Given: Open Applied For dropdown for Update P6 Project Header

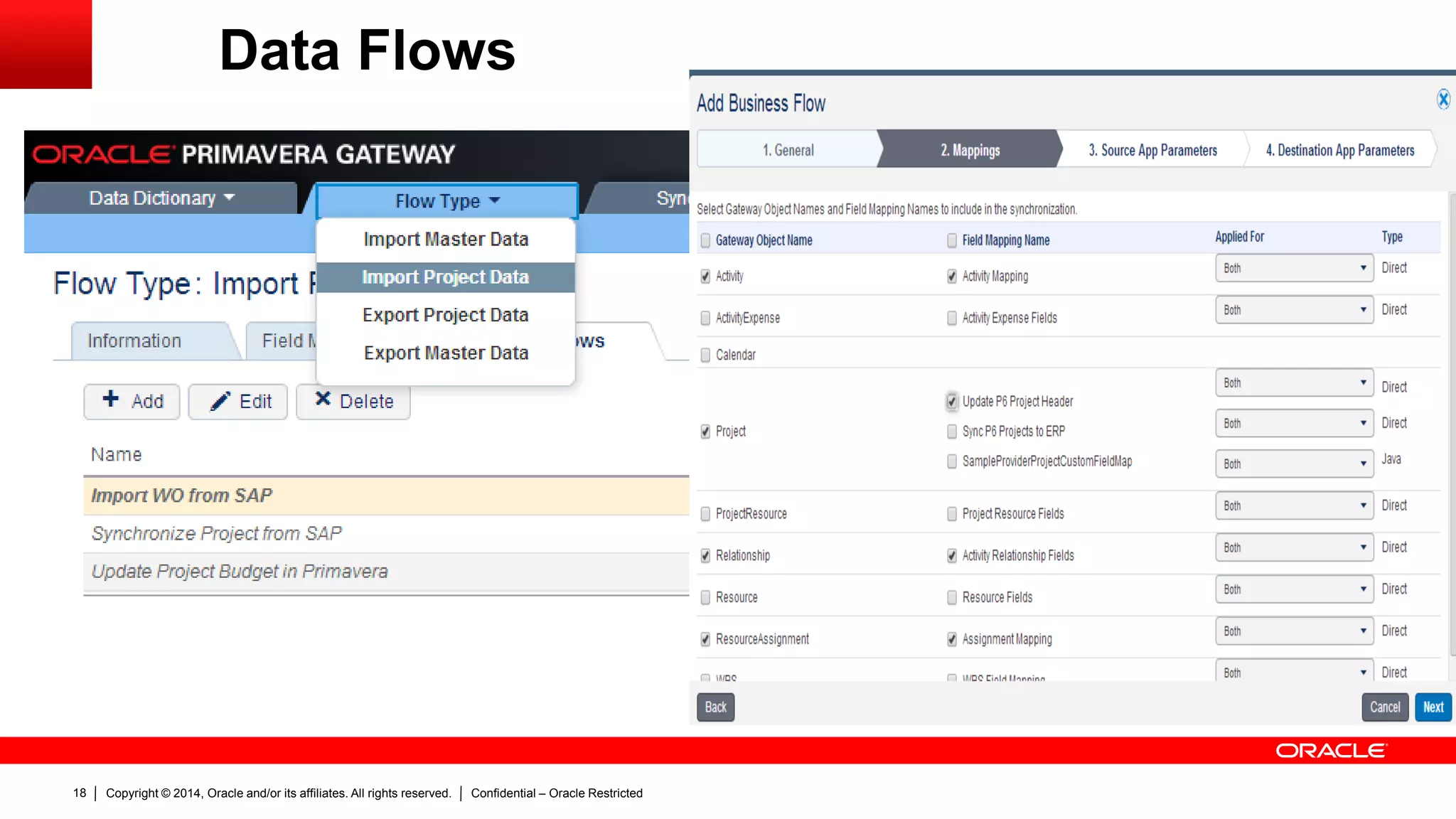Looking at the screenshot, I should [1294, 382].
